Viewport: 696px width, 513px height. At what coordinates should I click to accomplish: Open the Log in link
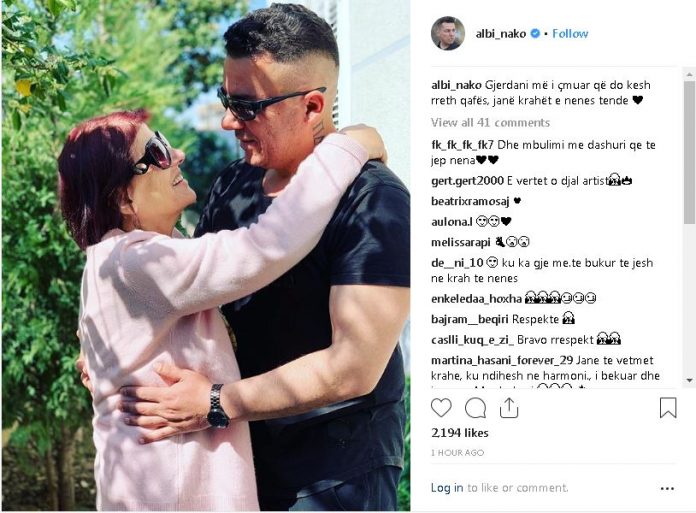447,488
